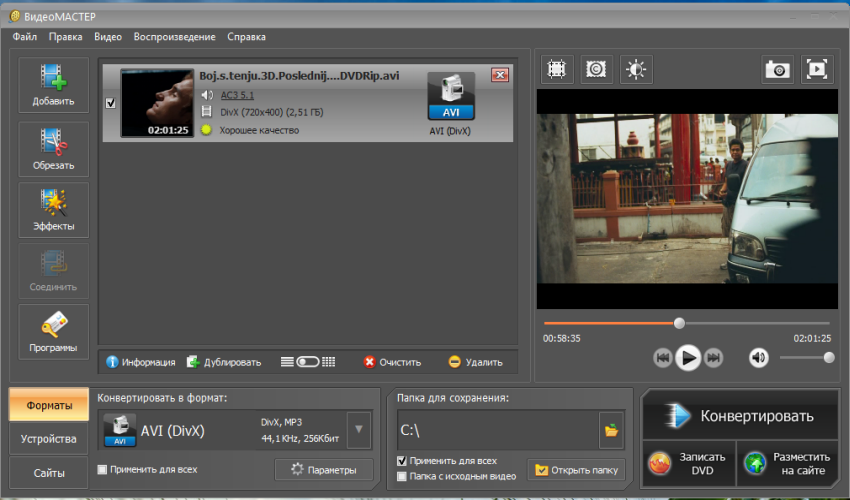Viewport: 850px width, 500px height.
Task: Show file Информация
Action: pos(140,362)
